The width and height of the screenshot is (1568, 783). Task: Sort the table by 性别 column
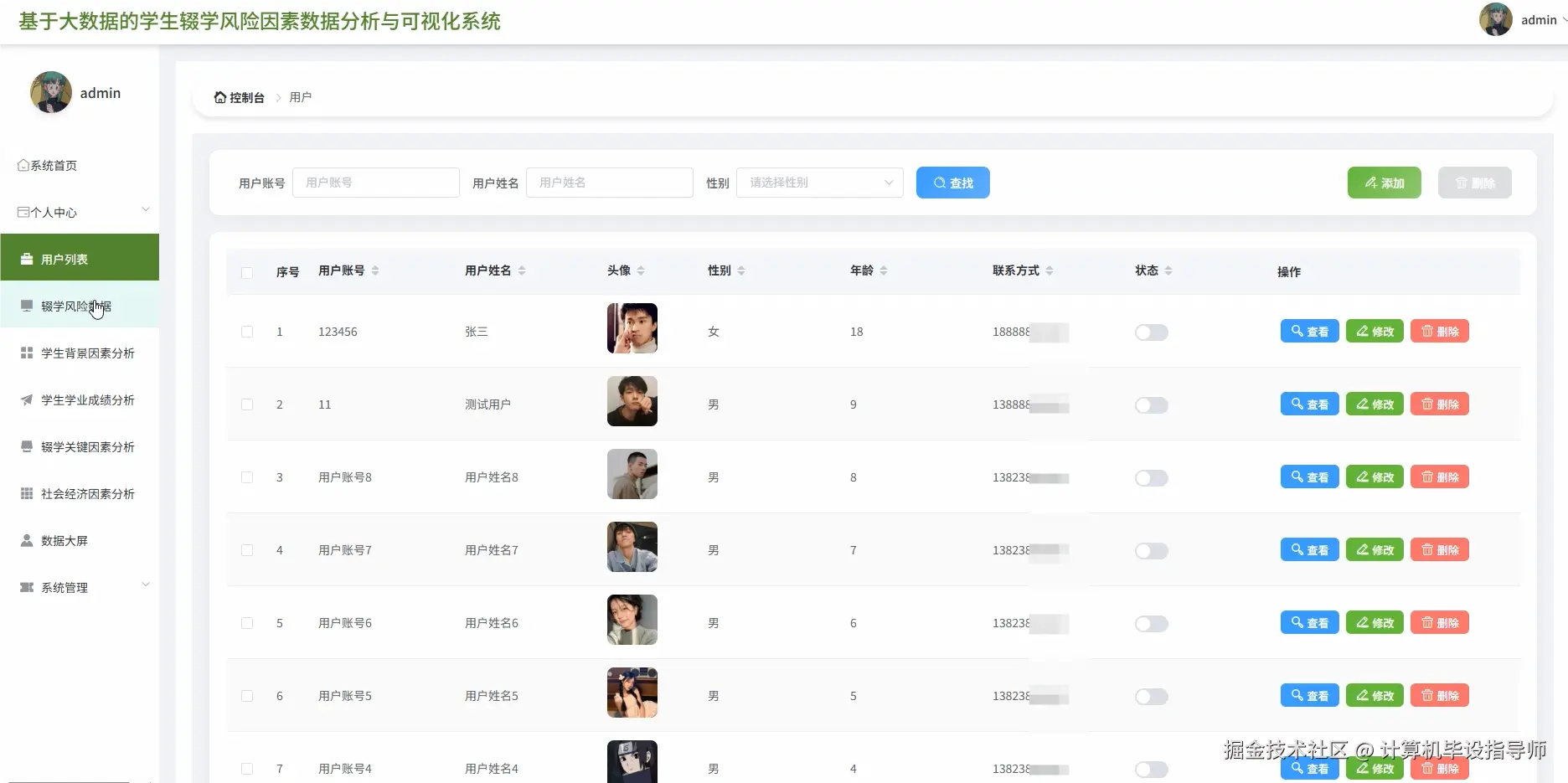click(x=741, y=270)
